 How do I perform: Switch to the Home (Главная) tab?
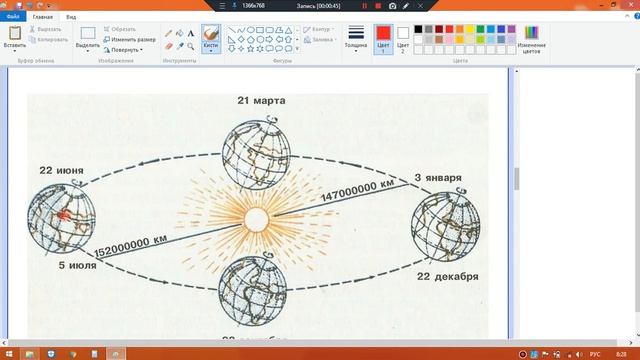coord(43,17)
